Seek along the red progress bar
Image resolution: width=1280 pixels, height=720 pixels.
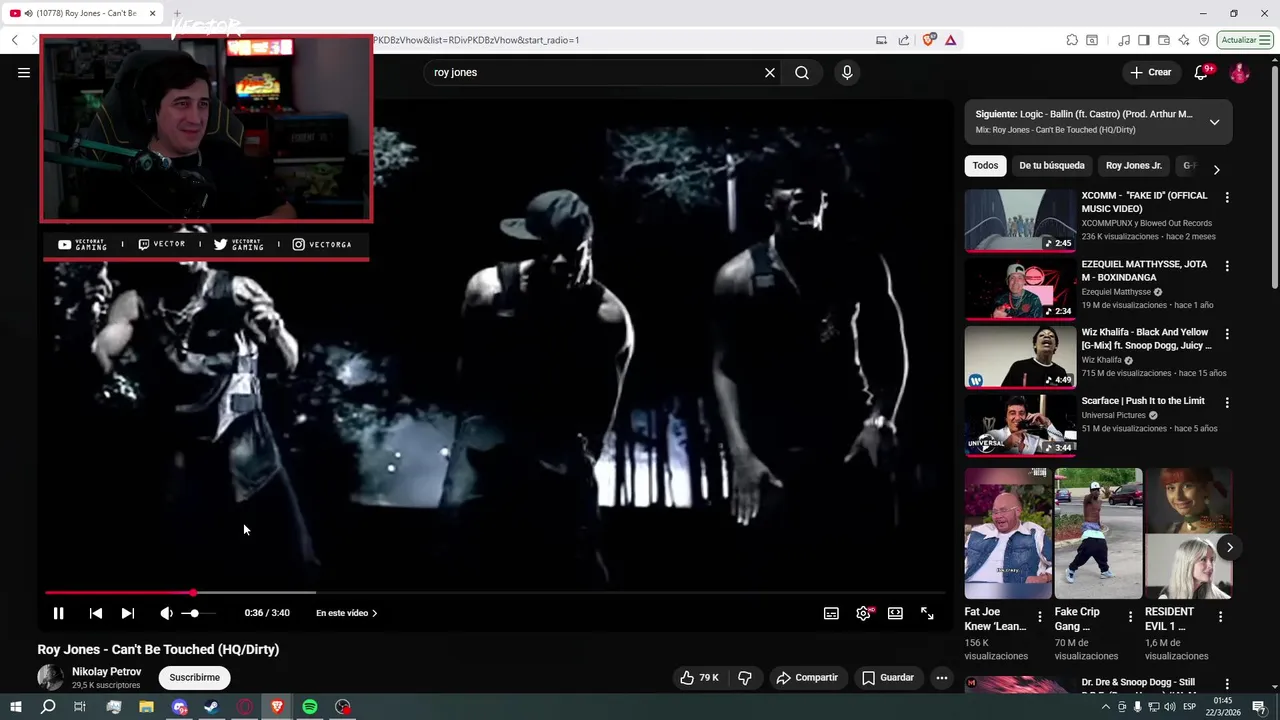click(x=495, y=593)
